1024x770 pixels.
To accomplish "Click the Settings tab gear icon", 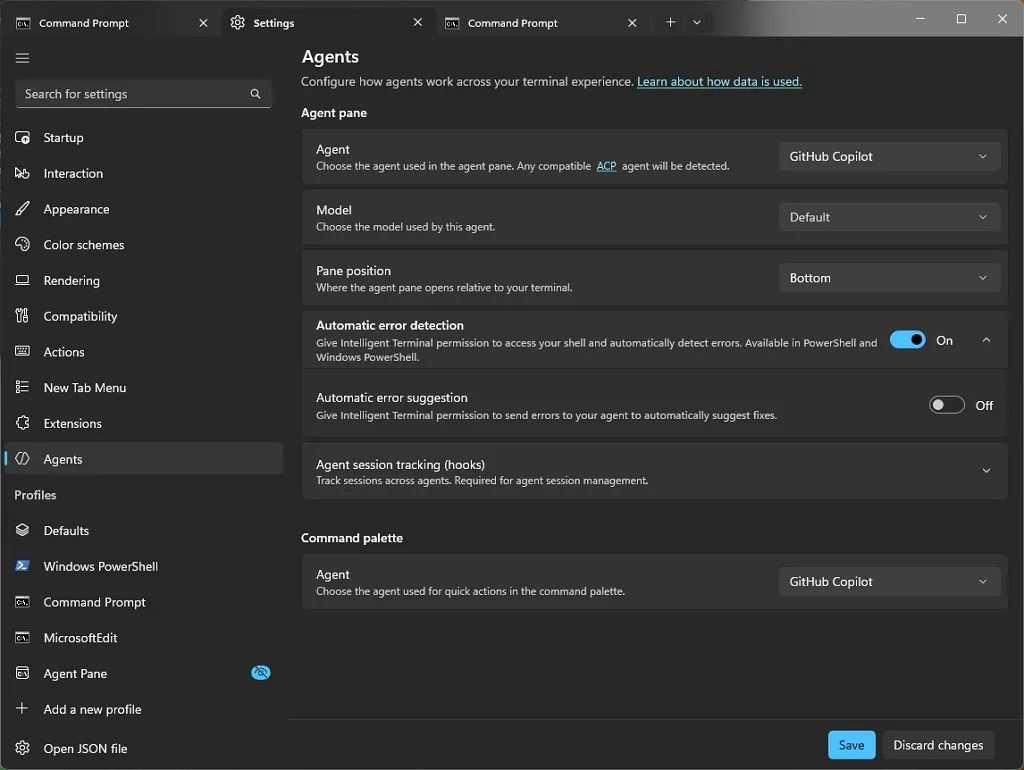I will 238,22.
